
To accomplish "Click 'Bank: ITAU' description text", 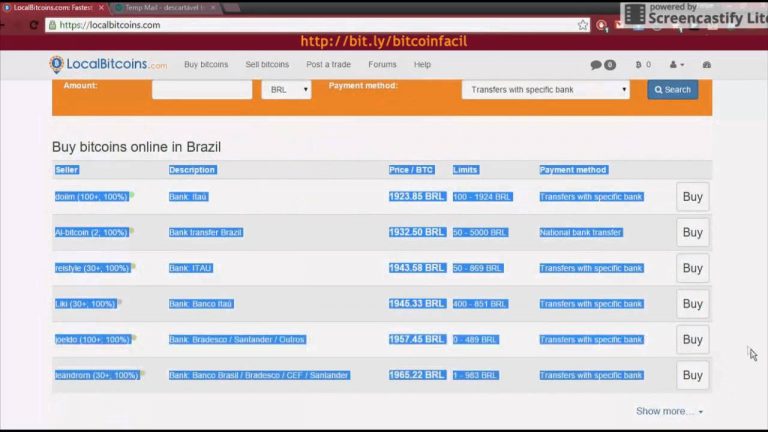I will (x=191, y=268).
